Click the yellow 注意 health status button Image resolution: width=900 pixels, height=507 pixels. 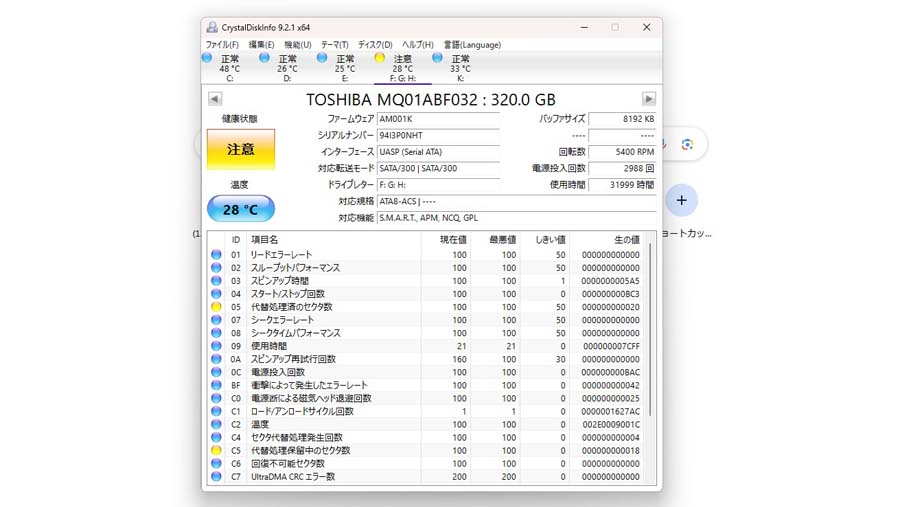(241, 149)
